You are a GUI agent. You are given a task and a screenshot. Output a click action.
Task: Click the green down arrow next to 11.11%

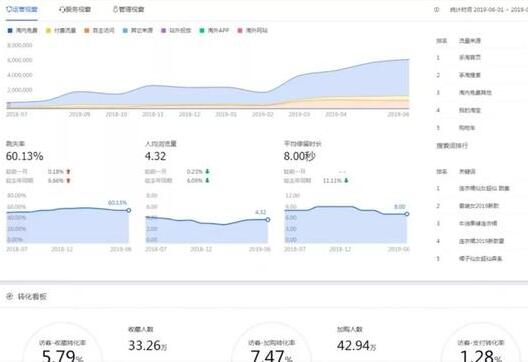346,180
